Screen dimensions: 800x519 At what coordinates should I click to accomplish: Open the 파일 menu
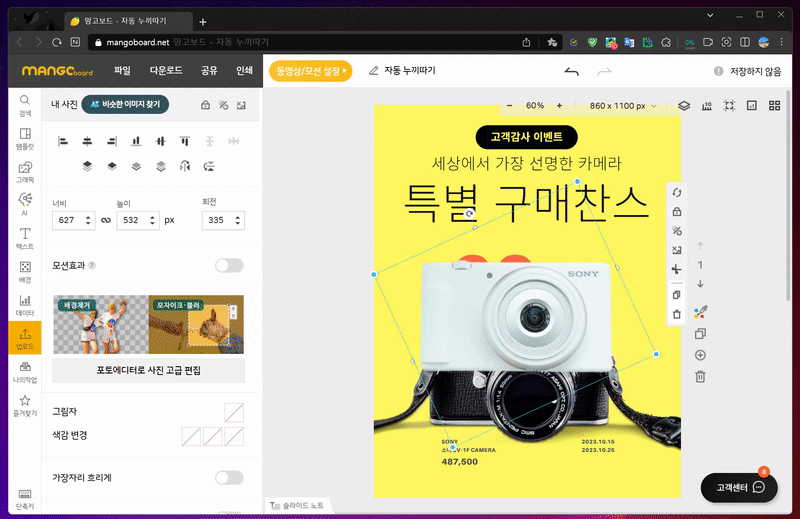tap(122, 70)
